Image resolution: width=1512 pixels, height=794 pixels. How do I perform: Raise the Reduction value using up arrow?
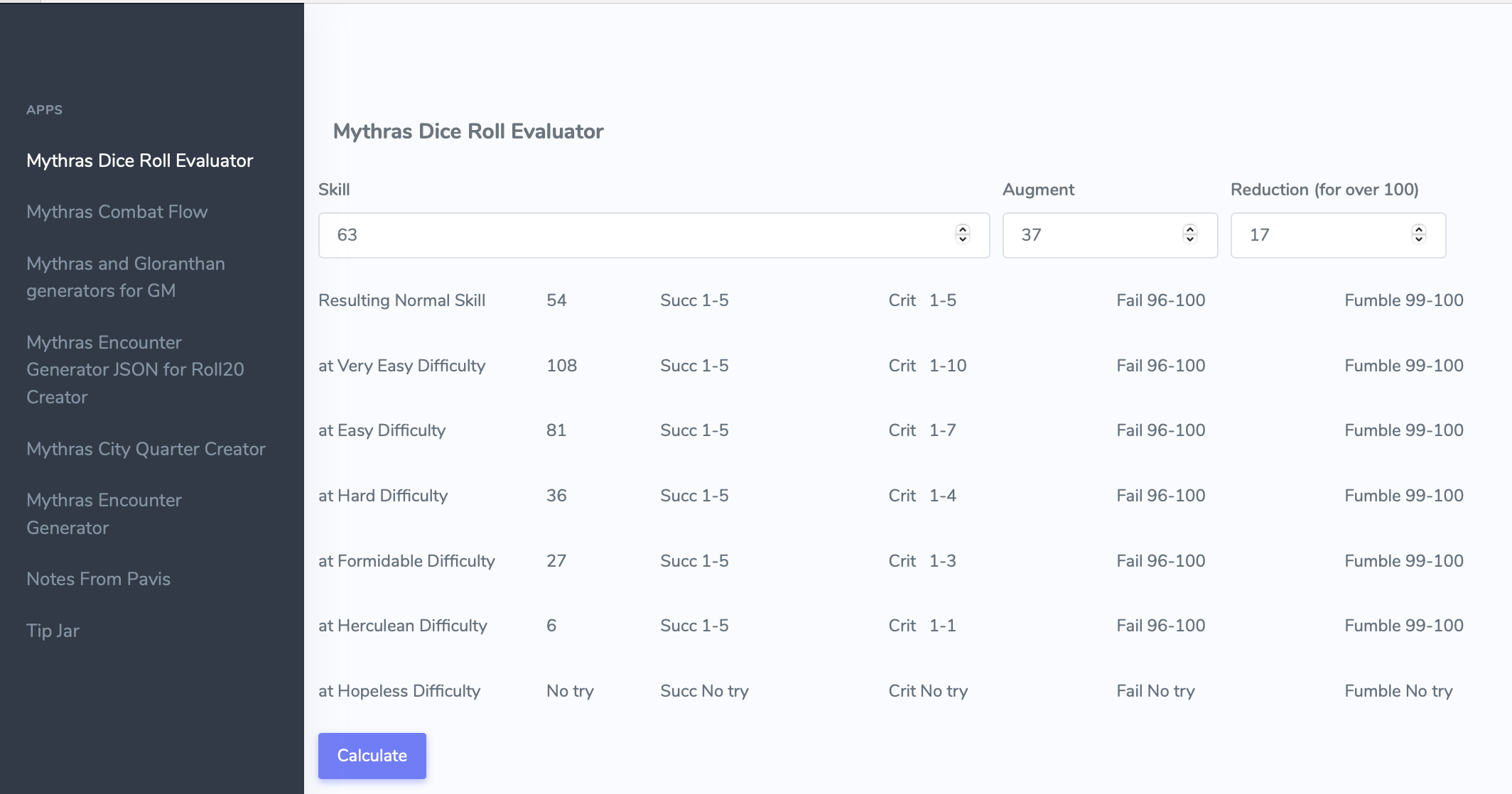[x=1419, y=229]
